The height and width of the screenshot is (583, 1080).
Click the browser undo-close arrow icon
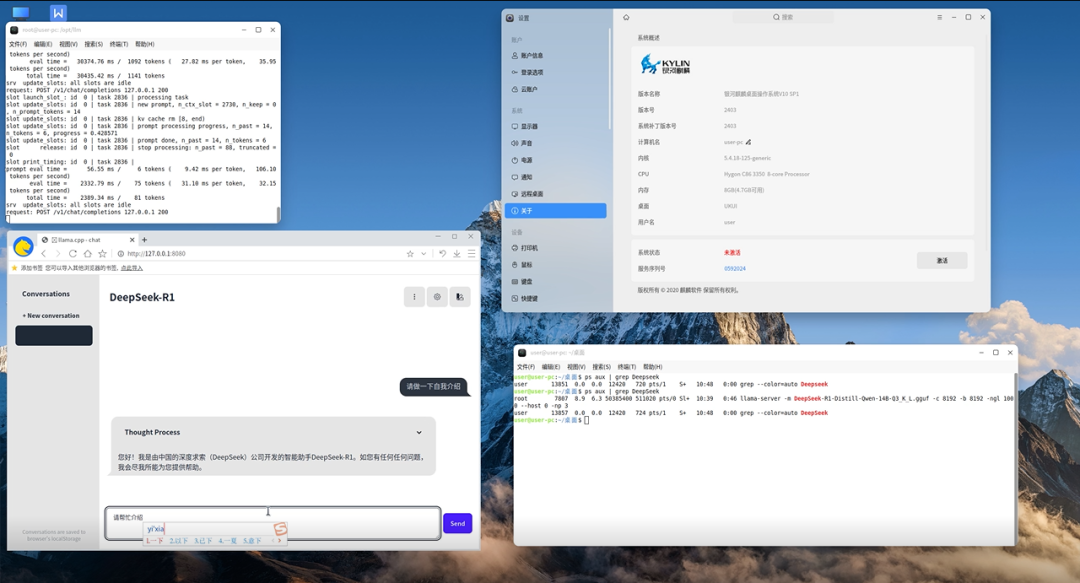coord(442,254)
